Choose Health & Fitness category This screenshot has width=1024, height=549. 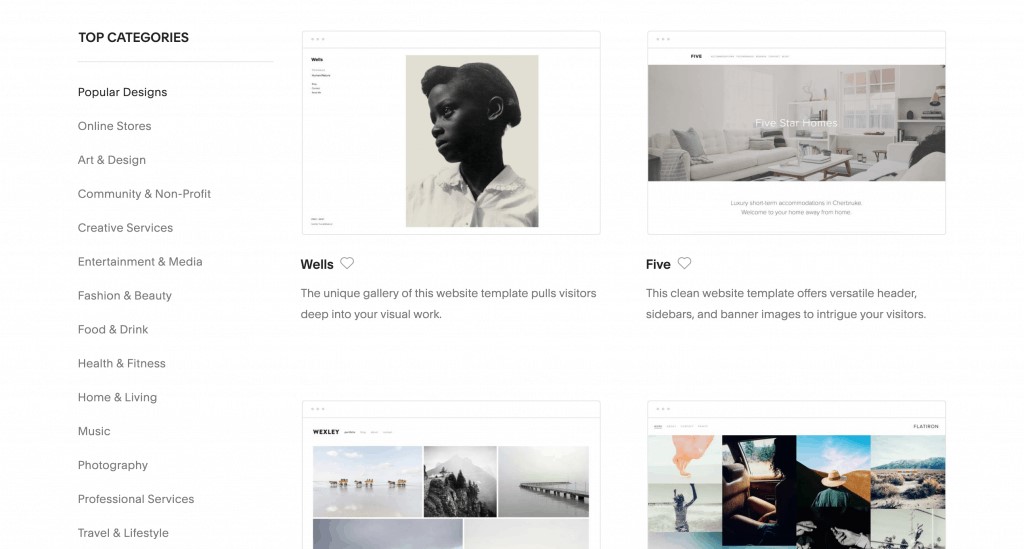pyautogui.click(x=121, y=364)
